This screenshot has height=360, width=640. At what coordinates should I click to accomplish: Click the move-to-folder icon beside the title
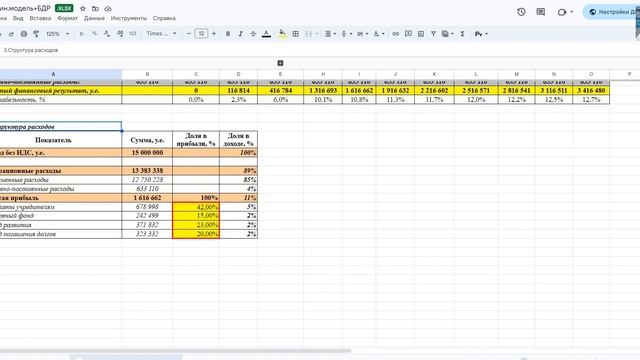(95, 9)
